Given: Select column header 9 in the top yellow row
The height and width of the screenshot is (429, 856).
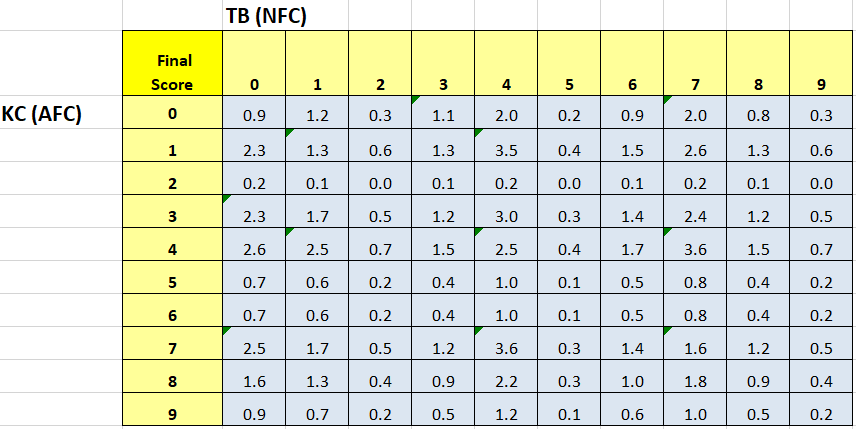Looking at the screenshot, I should tap(821, 84).
